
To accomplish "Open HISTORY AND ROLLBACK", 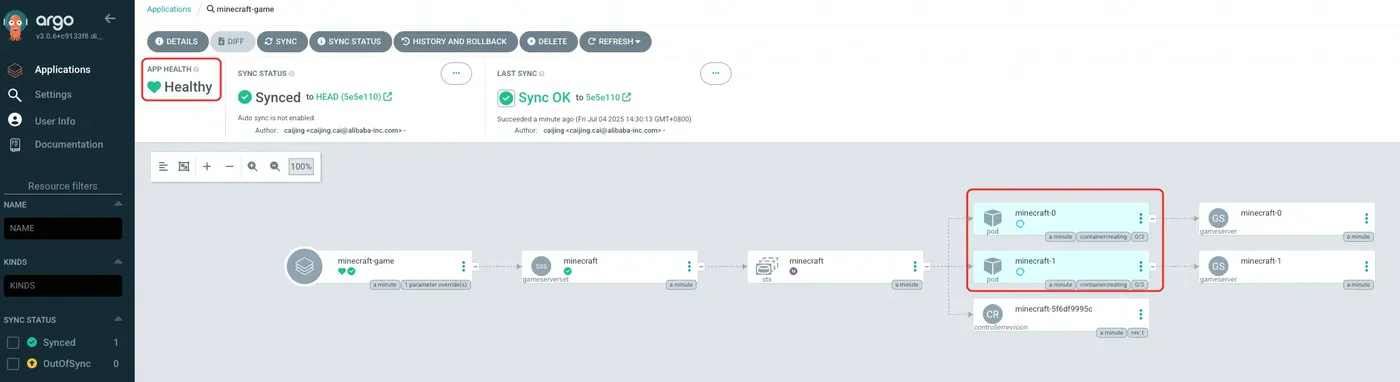I will point(455,41).
